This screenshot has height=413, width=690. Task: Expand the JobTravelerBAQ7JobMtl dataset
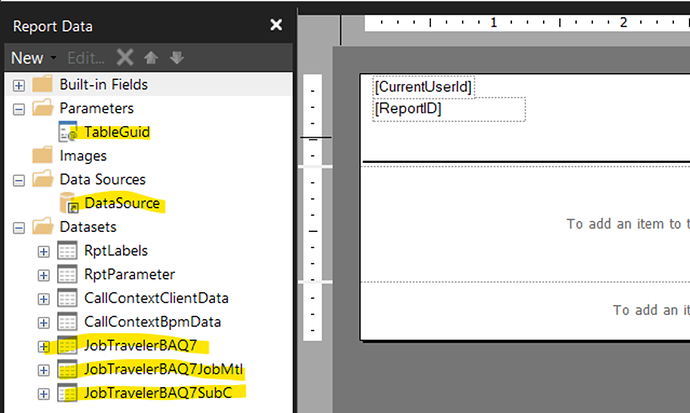43,370
